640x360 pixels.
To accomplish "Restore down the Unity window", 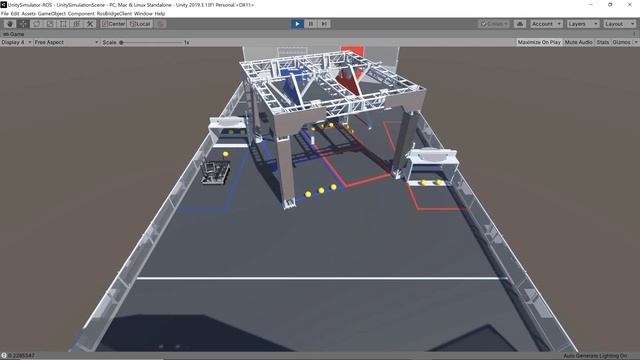I will pos(610,4).
